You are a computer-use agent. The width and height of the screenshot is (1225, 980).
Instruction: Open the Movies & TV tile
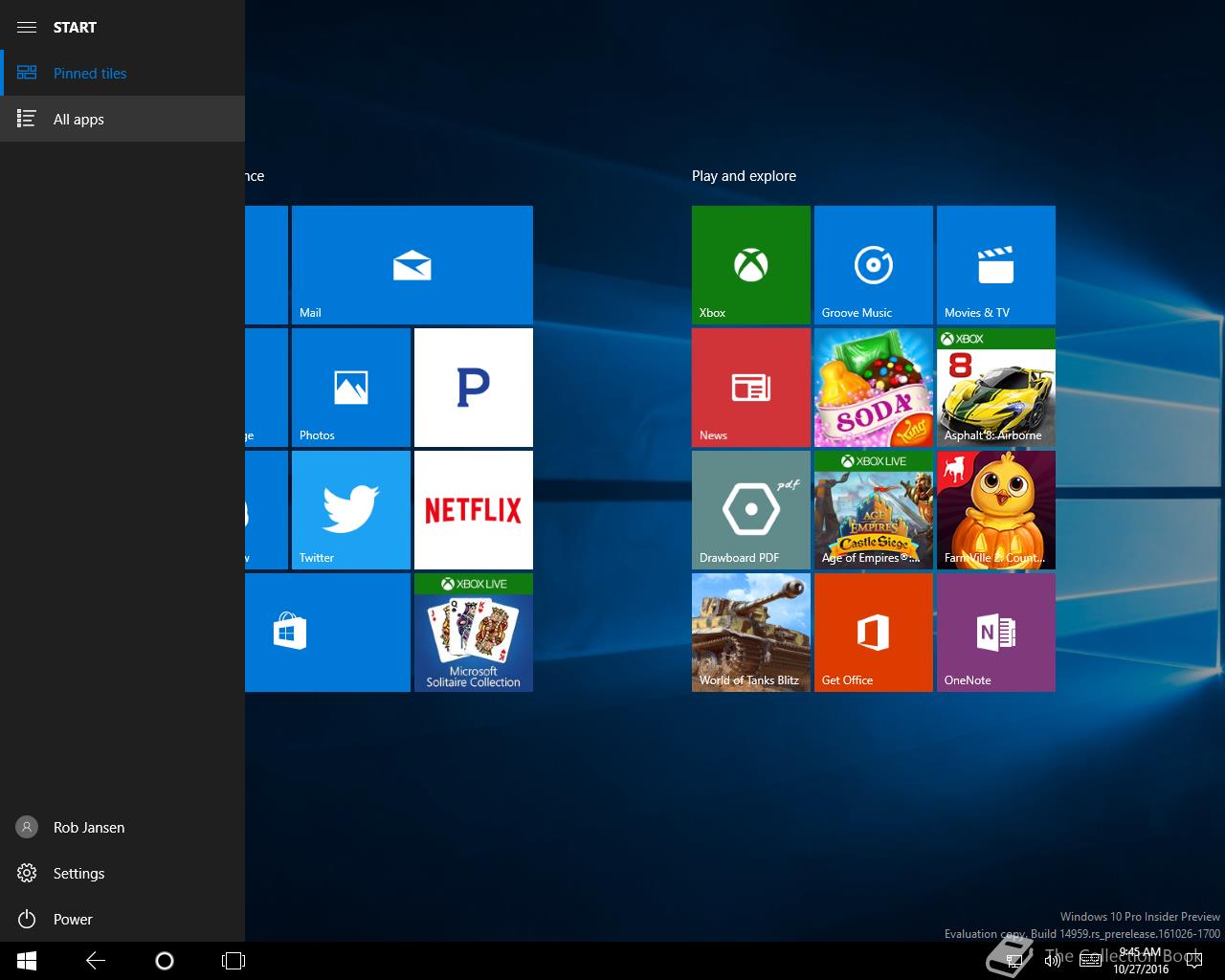click(x=996, y=265)
